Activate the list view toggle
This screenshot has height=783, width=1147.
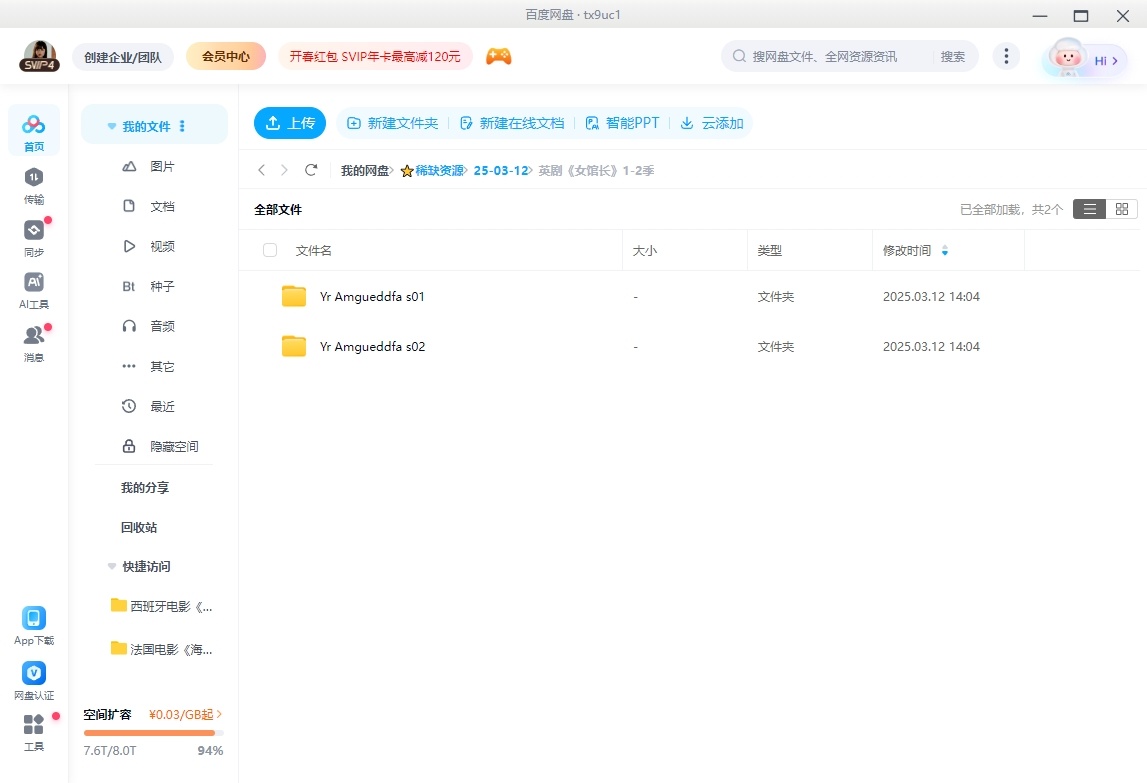(1089, 209)
